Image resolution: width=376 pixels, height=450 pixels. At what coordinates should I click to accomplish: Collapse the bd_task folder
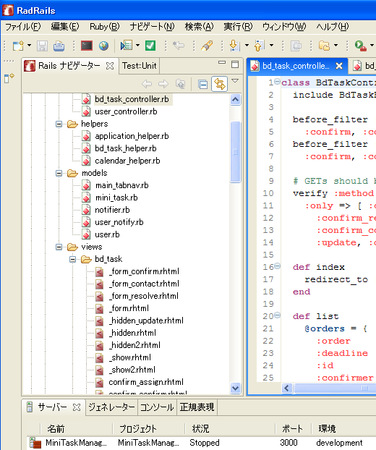[73, 259]
